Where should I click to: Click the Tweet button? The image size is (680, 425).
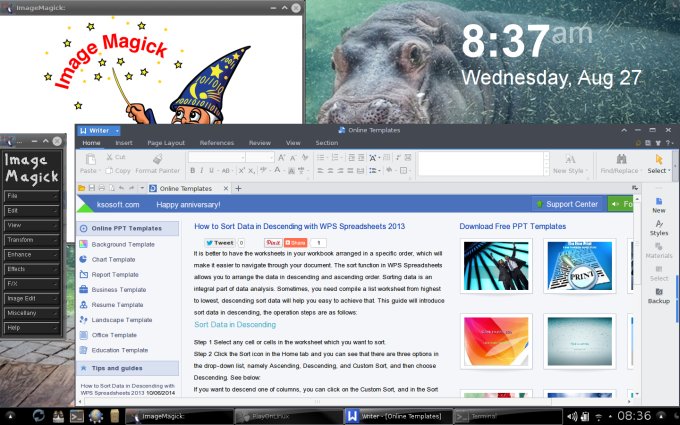click(x=220, y=243)
